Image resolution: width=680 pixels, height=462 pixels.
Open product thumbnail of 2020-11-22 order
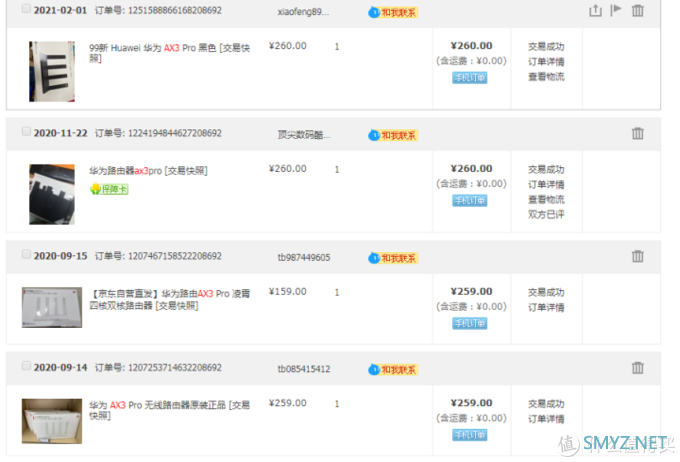pos(52,194)
